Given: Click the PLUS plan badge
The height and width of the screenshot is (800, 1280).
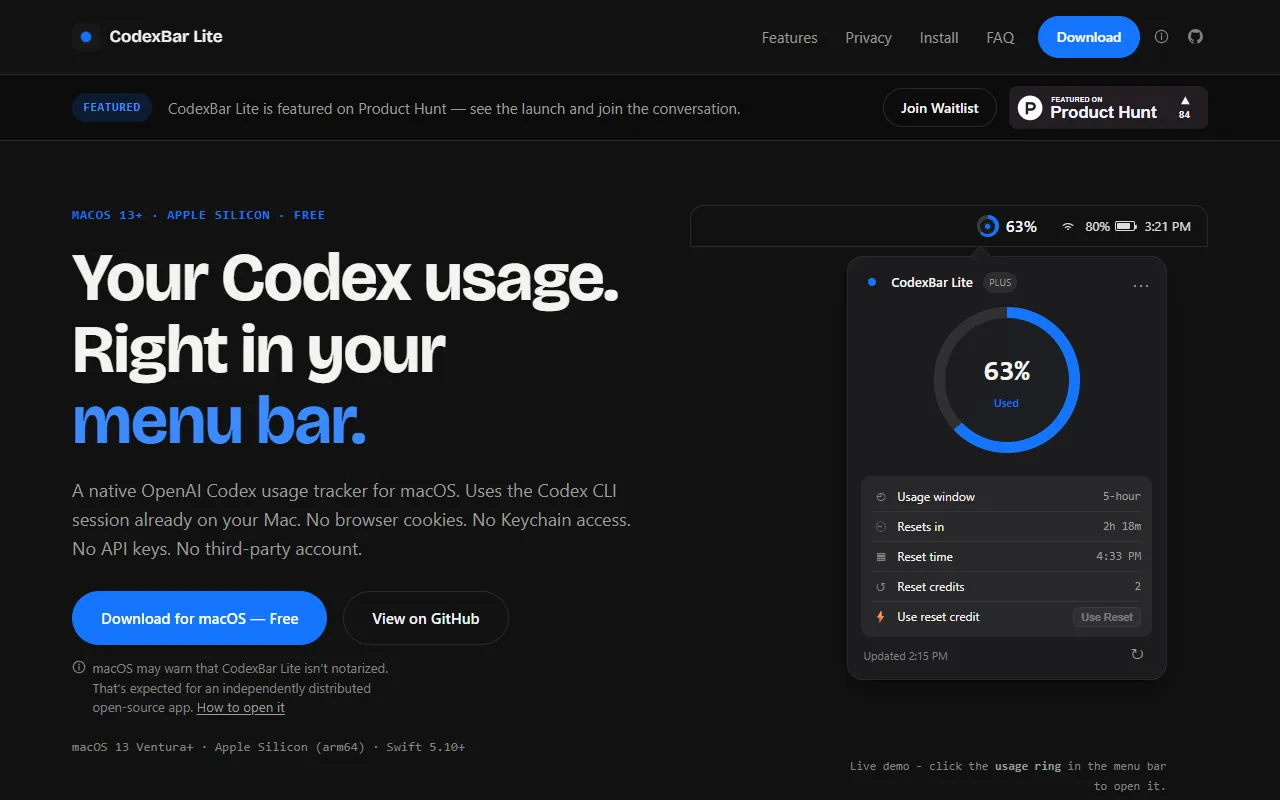Looking at the screenshot, I should coord(1000,283).
